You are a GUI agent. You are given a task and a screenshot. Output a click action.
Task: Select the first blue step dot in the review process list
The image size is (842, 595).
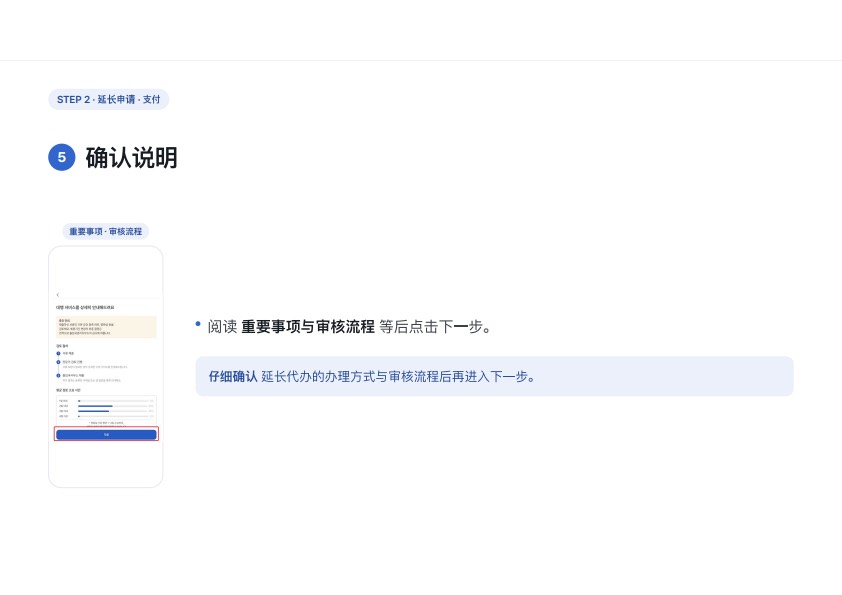coord(59,353)
